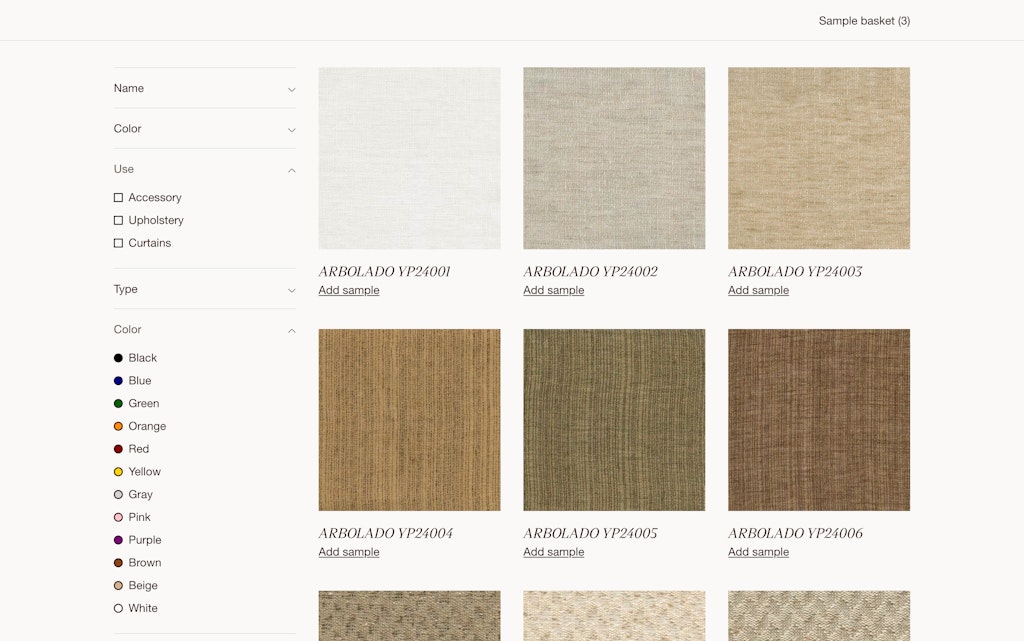
Task: Enable the Upholstery use filter
Action: (118, 220)
